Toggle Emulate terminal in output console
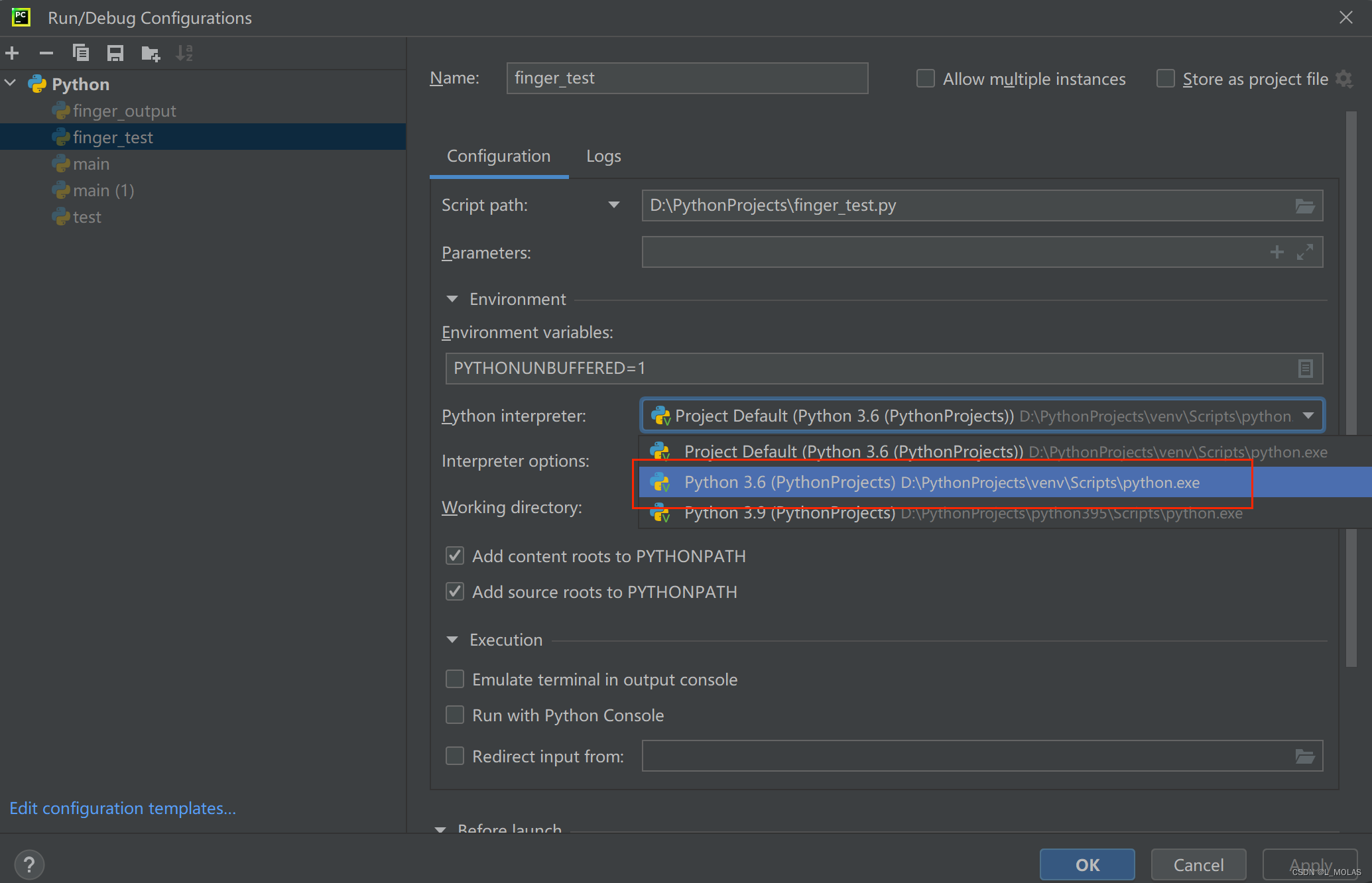The width and height of the screenshot is (1372, 883). tap(455, 679)
